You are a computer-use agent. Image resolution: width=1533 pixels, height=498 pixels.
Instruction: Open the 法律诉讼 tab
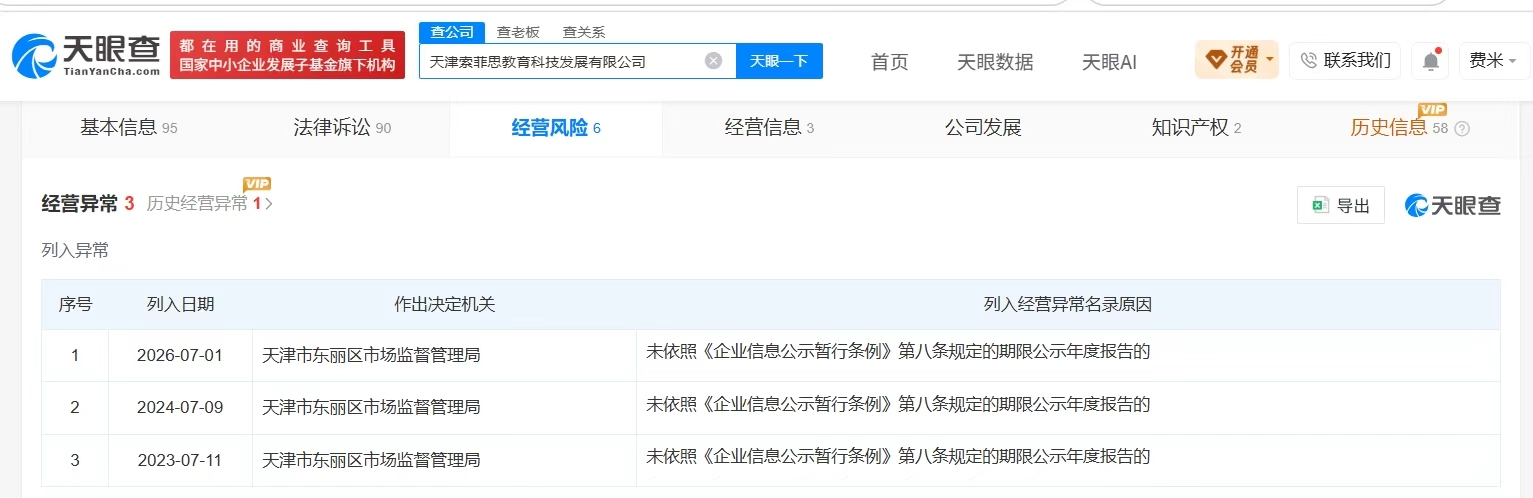[x=342, y=128]
